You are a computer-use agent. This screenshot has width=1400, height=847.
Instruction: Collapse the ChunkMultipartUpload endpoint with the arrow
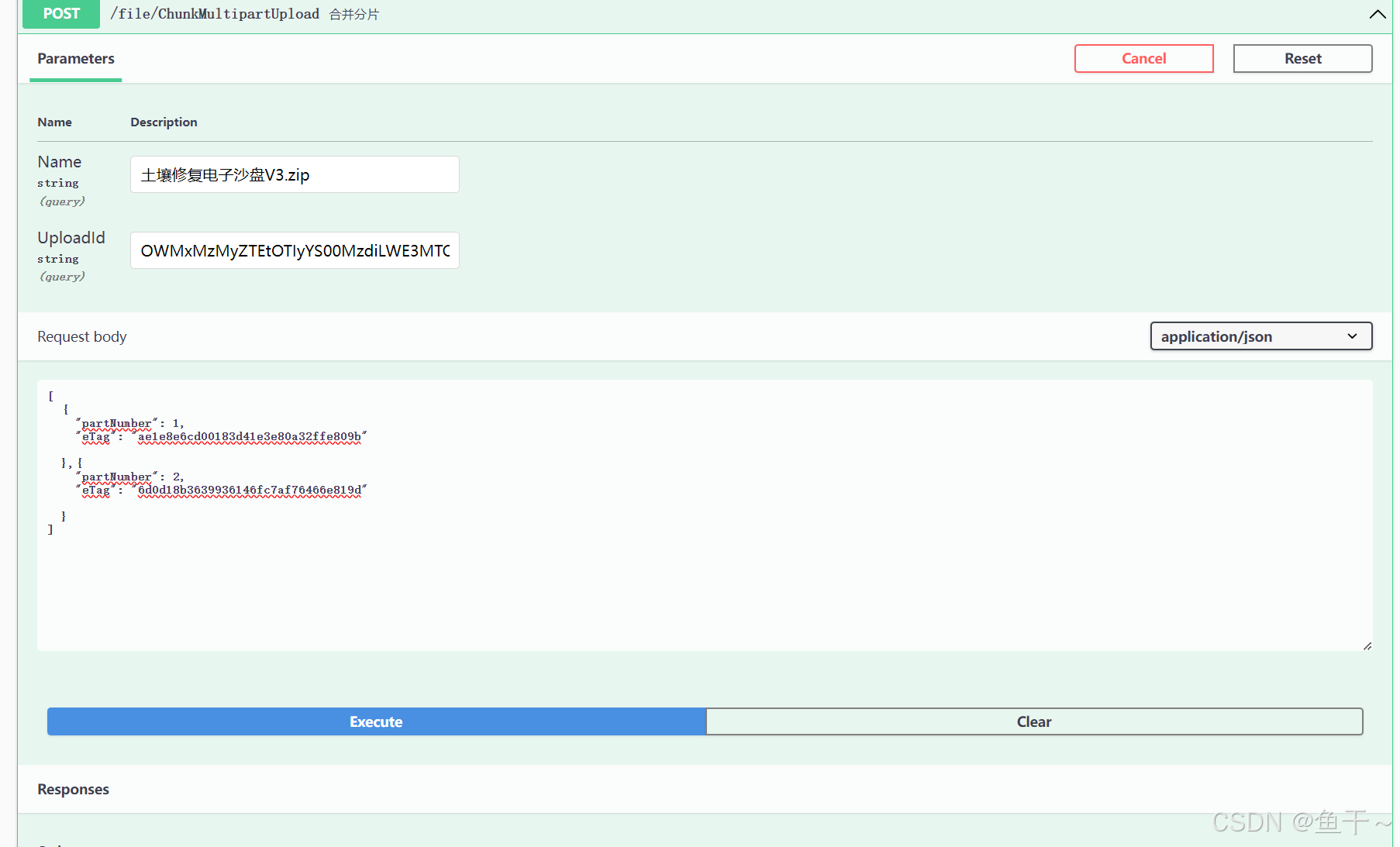click(x=1377, y=14)
